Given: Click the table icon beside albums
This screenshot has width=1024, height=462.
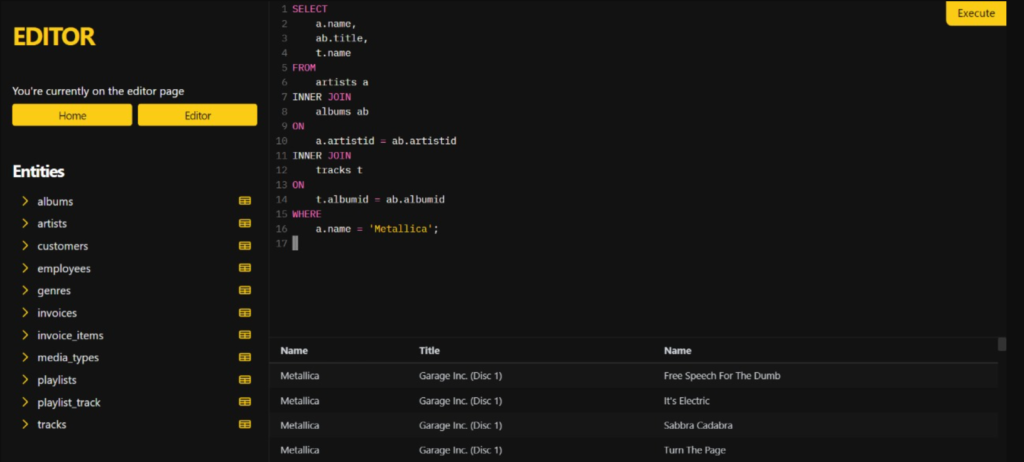Looking at the screenshot, I should pyautogui.click(x=245, y=201).
